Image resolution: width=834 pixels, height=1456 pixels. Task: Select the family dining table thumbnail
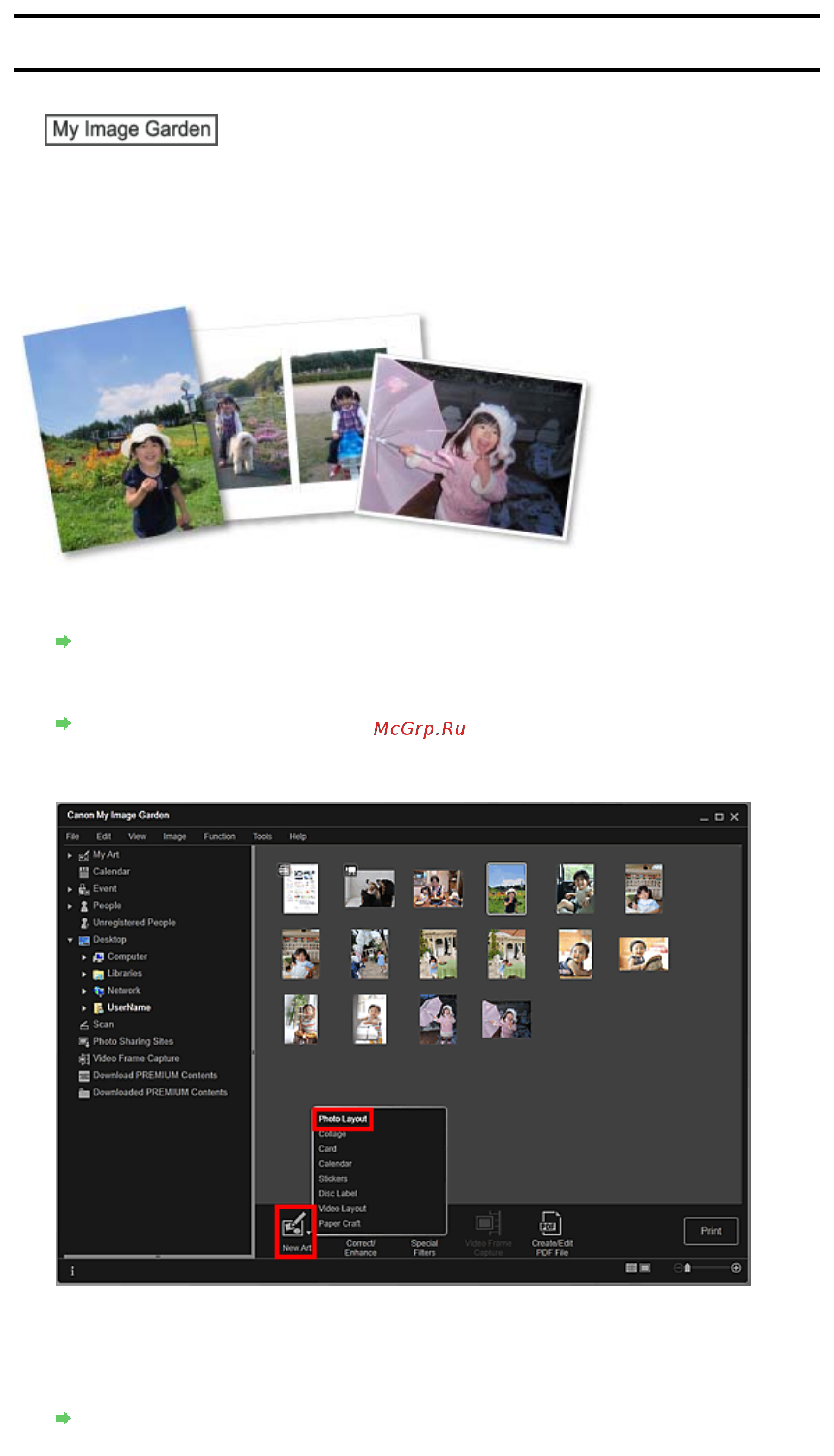438,889
